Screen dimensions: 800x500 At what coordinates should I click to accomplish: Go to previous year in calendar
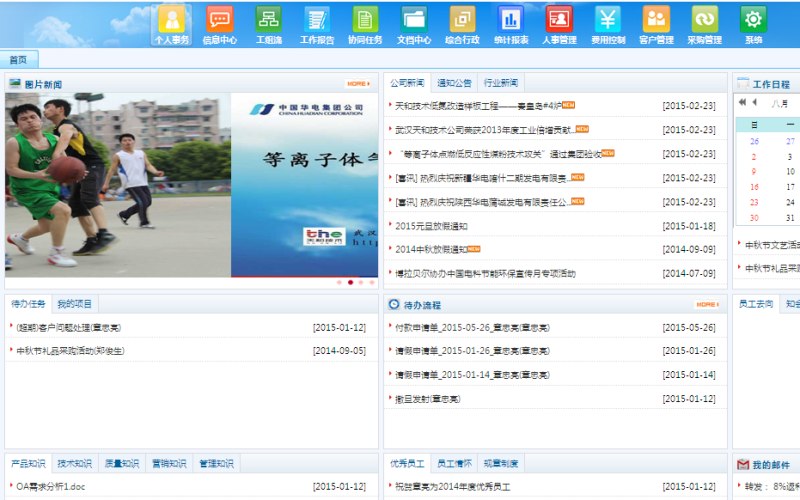pos(742,102)
